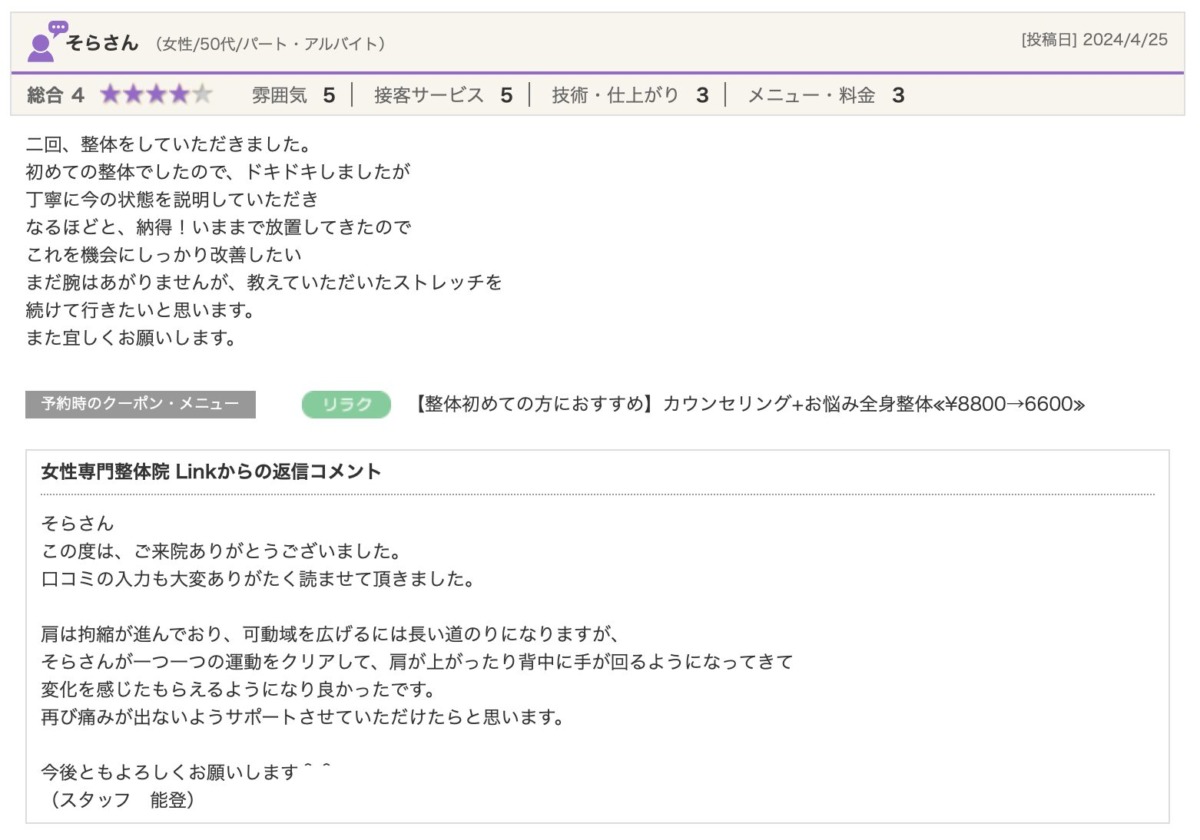Click the fourth purple rating star
1200x840 pixels.
(179, 95)
